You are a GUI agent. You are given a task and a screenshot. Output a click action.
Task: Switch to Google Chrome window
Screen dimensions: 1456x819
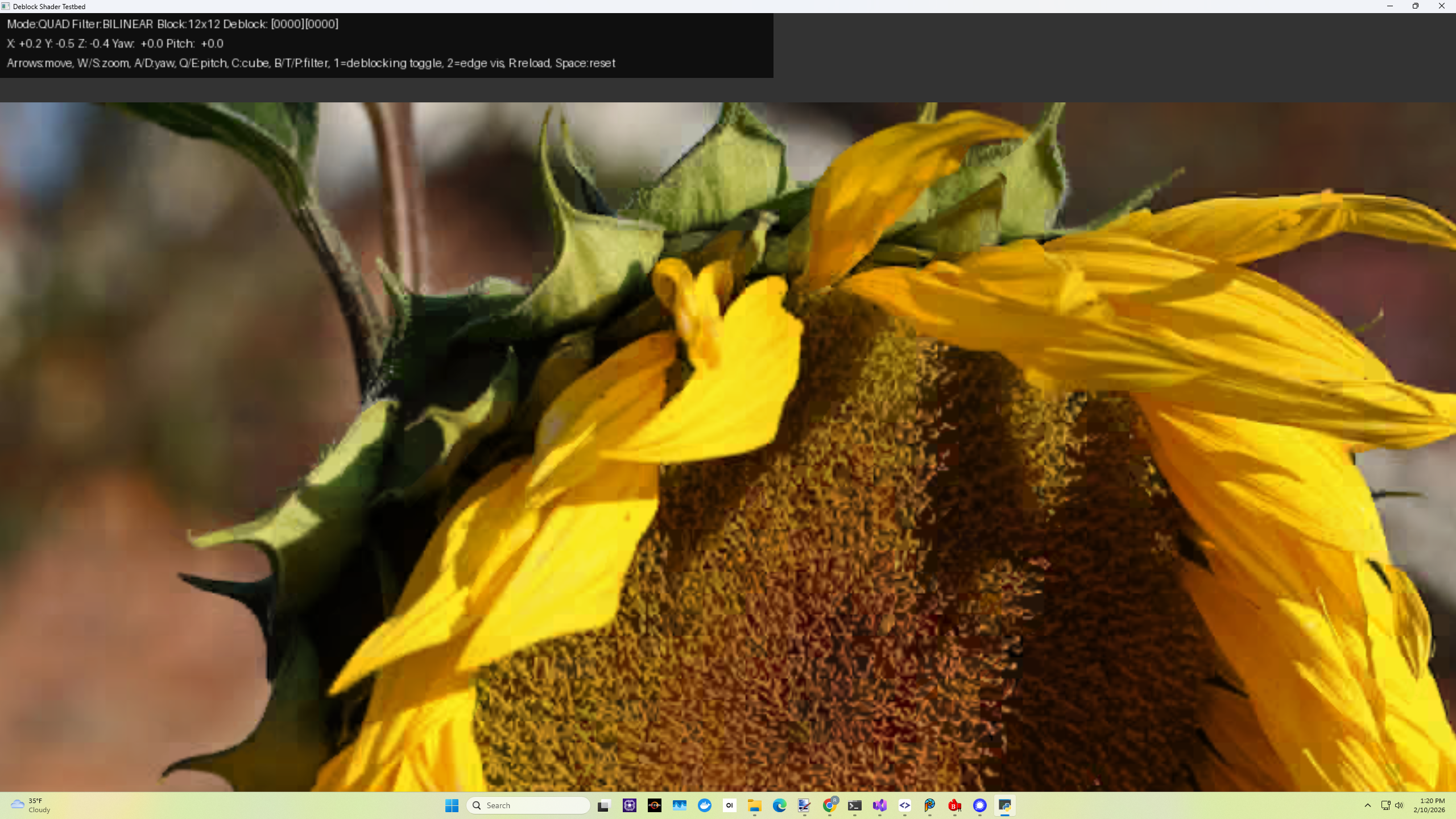[x=830, y=805]
